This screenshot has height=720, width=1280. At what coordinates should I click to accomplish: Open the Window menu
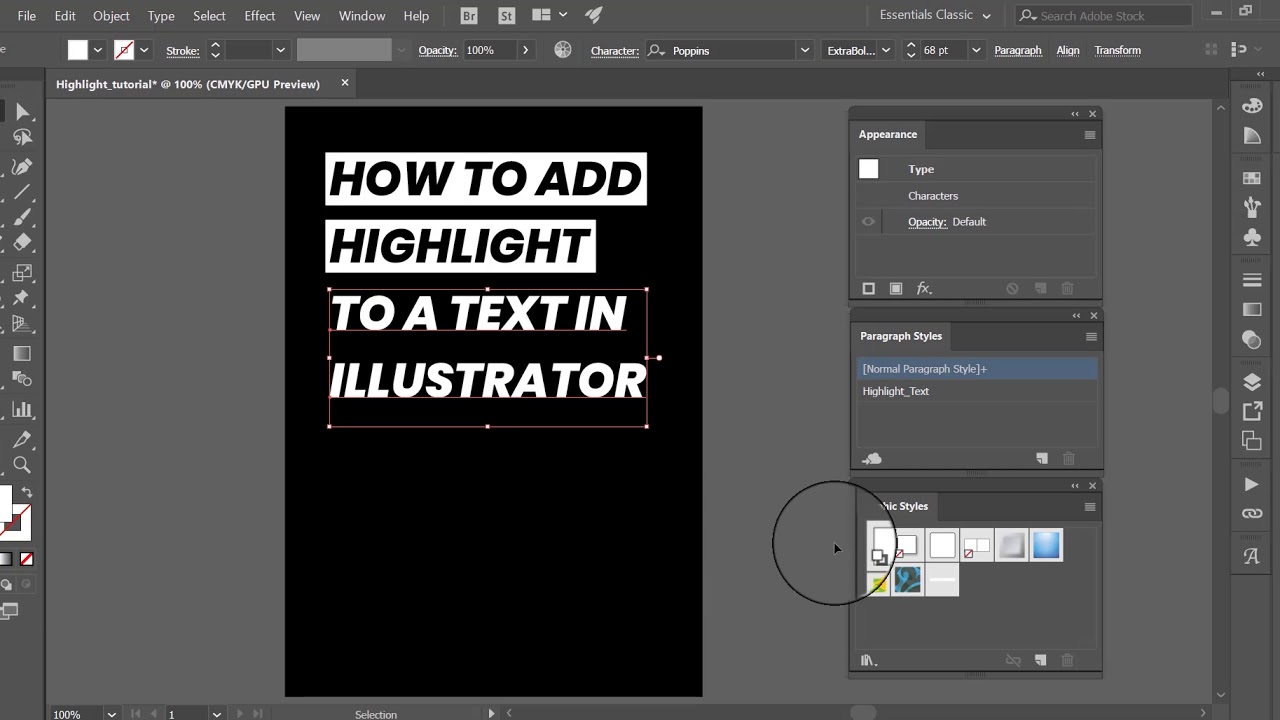(362, 16)
